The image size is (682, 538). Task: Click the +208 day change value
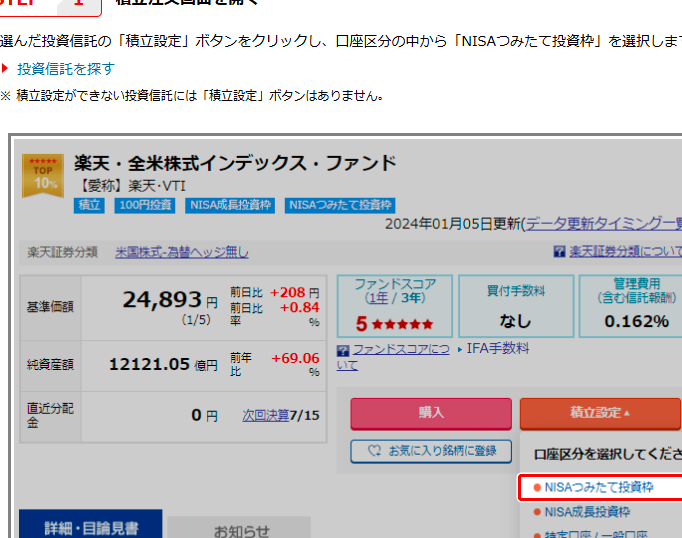(288, 292)
